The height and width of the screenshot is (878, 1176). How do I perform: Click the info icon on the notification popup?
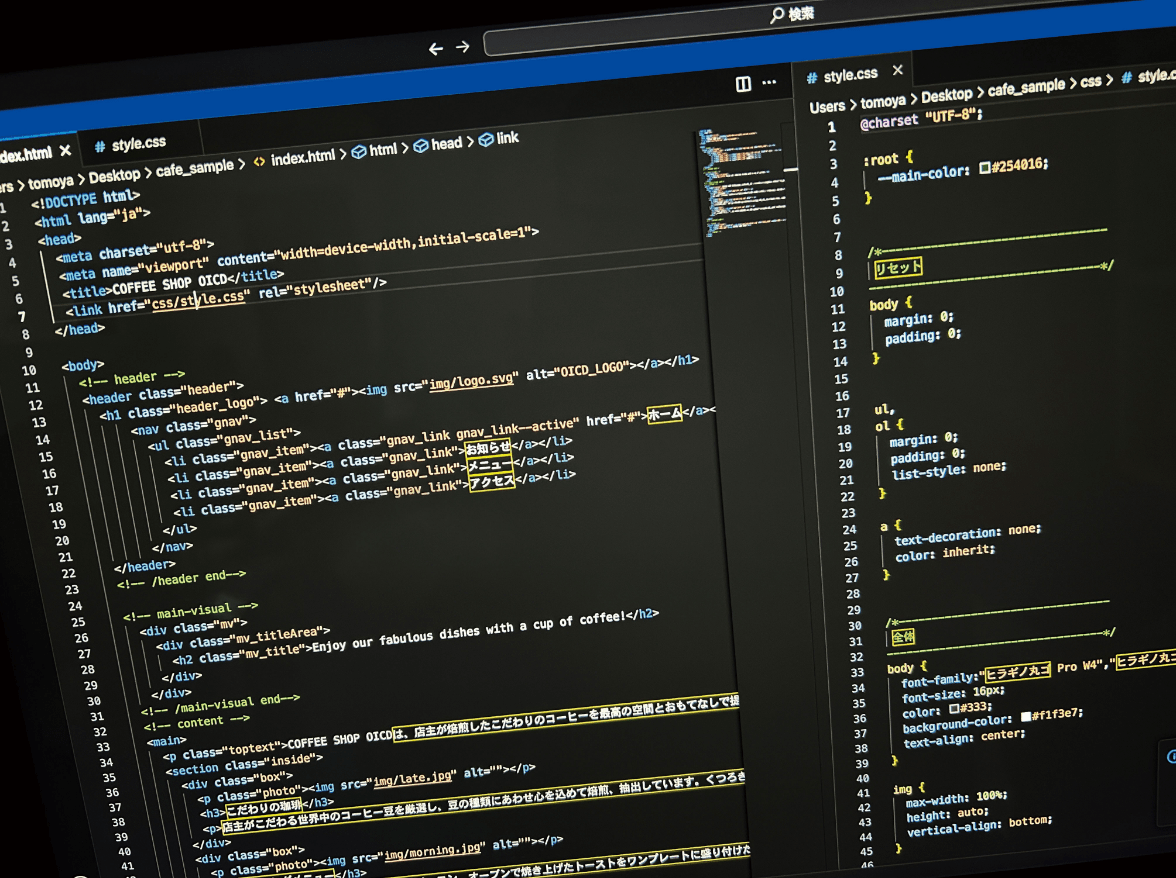pos(1171,757)
